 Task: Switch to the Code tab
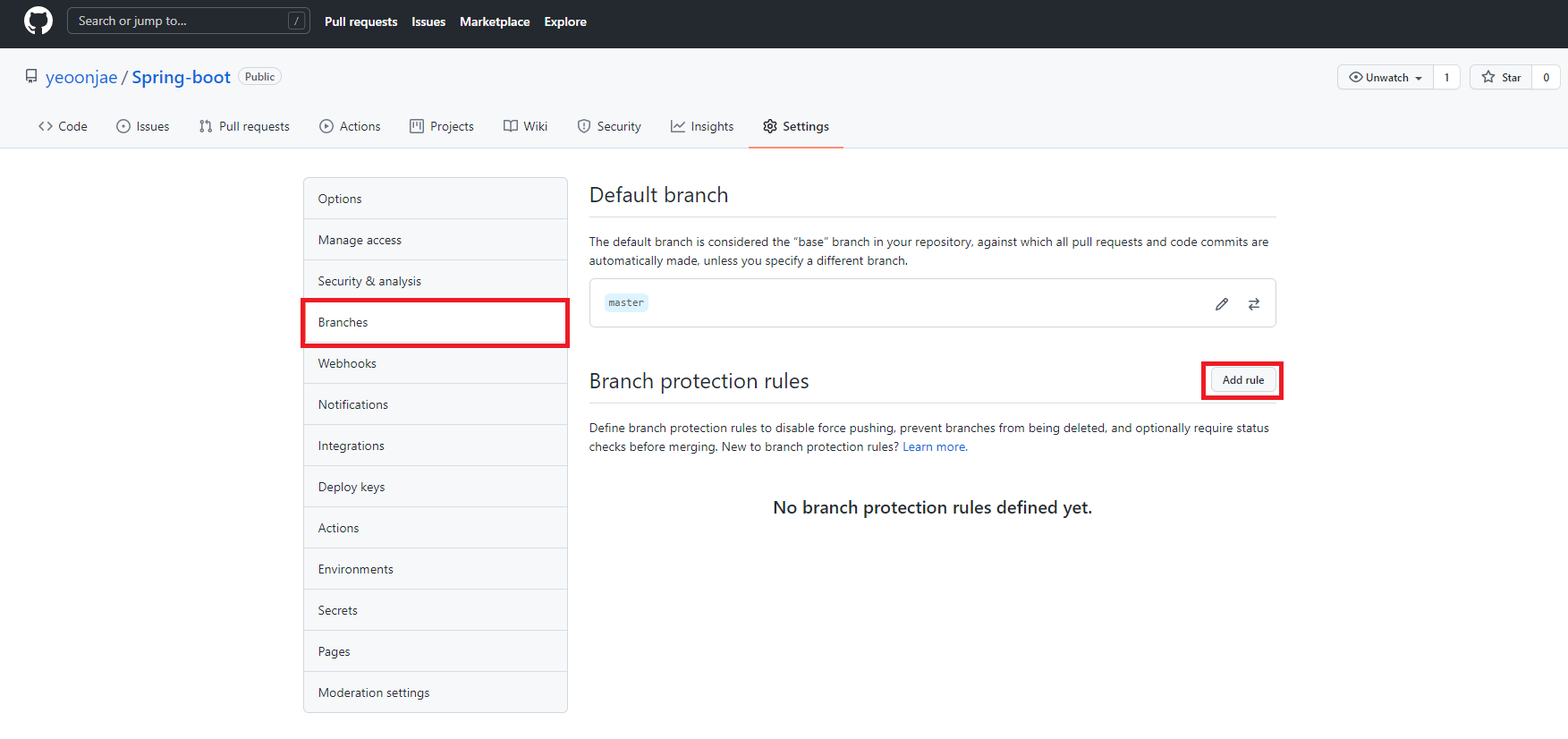pos(63,126)
